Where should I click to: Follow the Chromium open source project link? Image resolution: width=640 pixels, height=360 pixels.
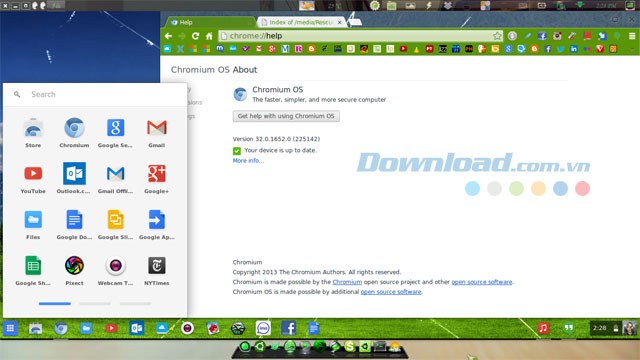(x=347, y=282)
